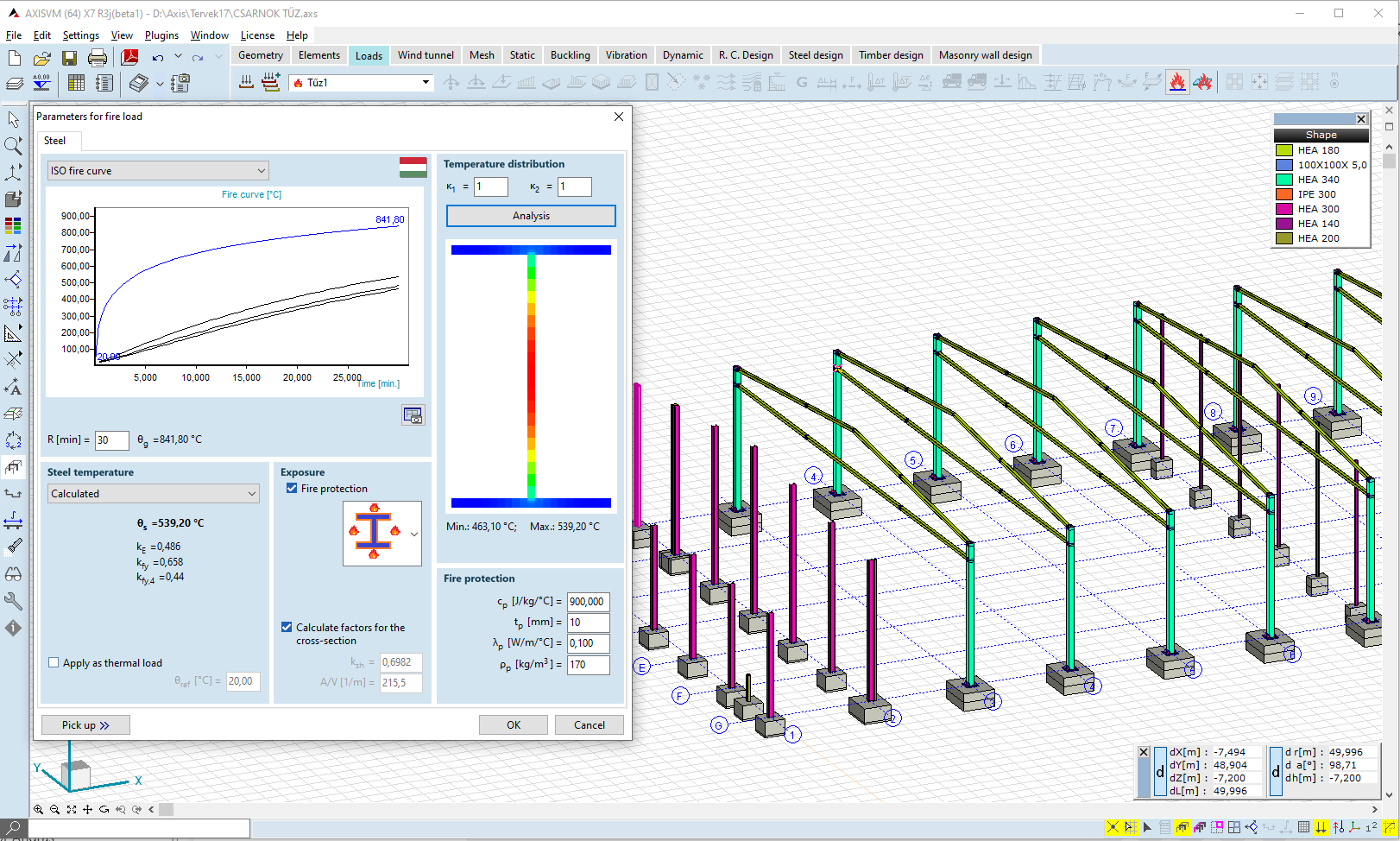Click the OK button
This screenshot has width=1400, height=841.
coord(514,725)
